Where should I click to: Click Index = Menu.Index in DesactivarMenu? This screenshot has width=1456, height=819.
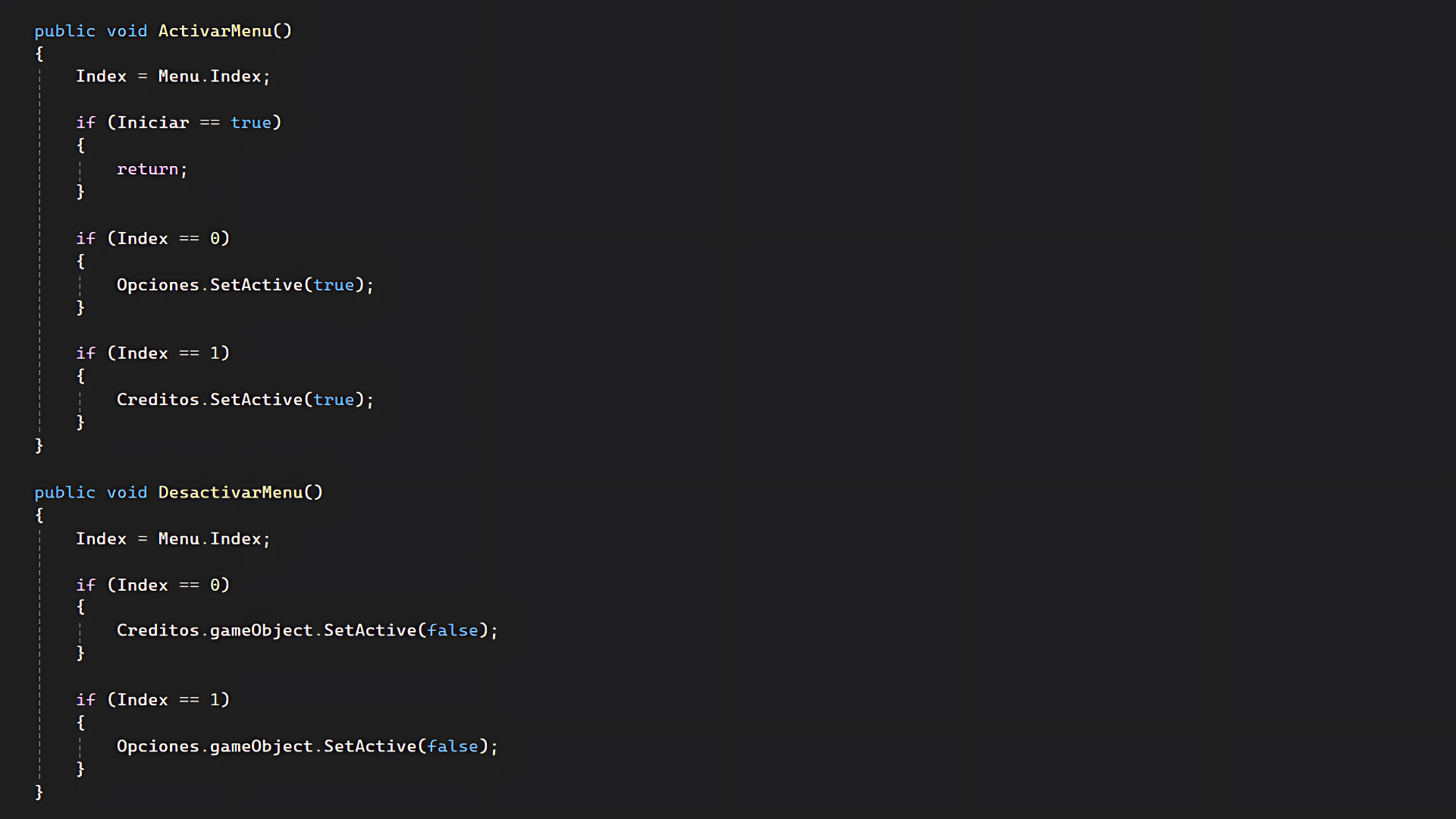(173, 539)
